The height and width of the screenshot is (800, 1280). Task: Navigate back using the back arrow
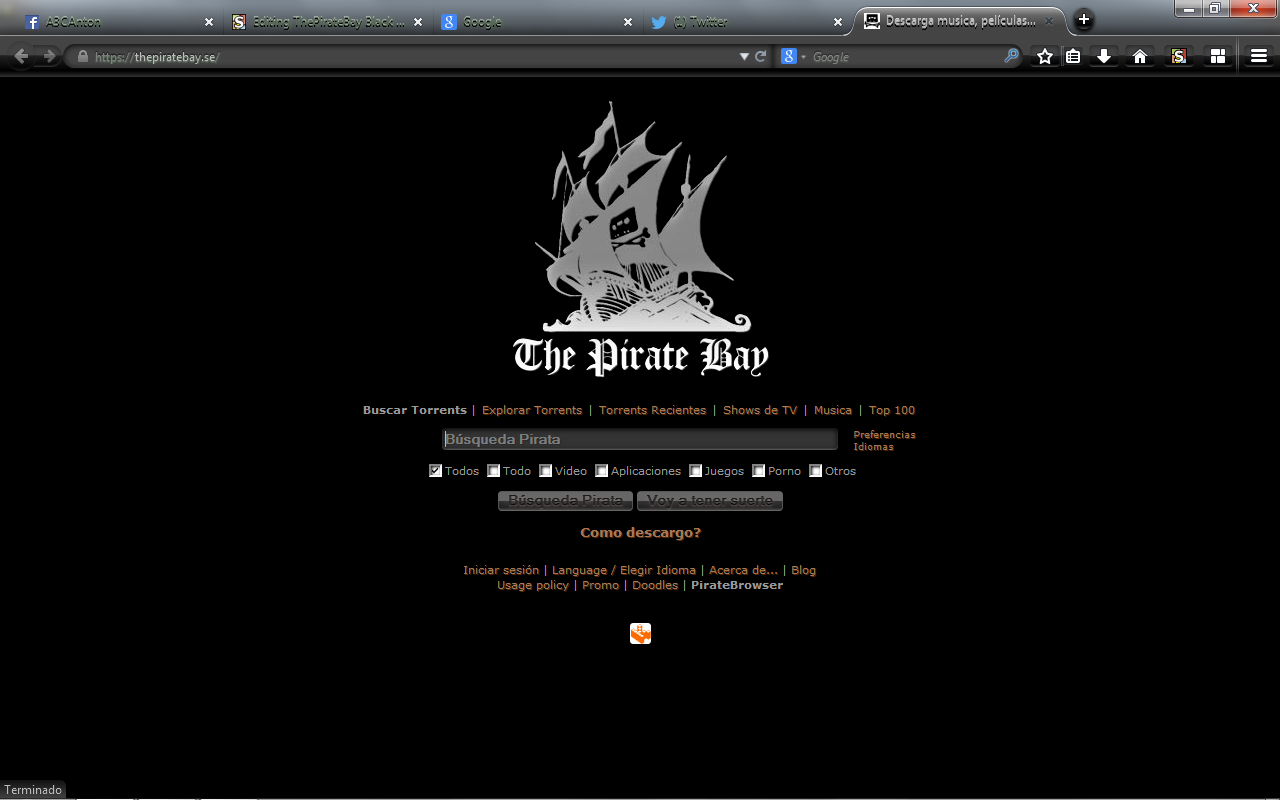click(x=20, y=56)
